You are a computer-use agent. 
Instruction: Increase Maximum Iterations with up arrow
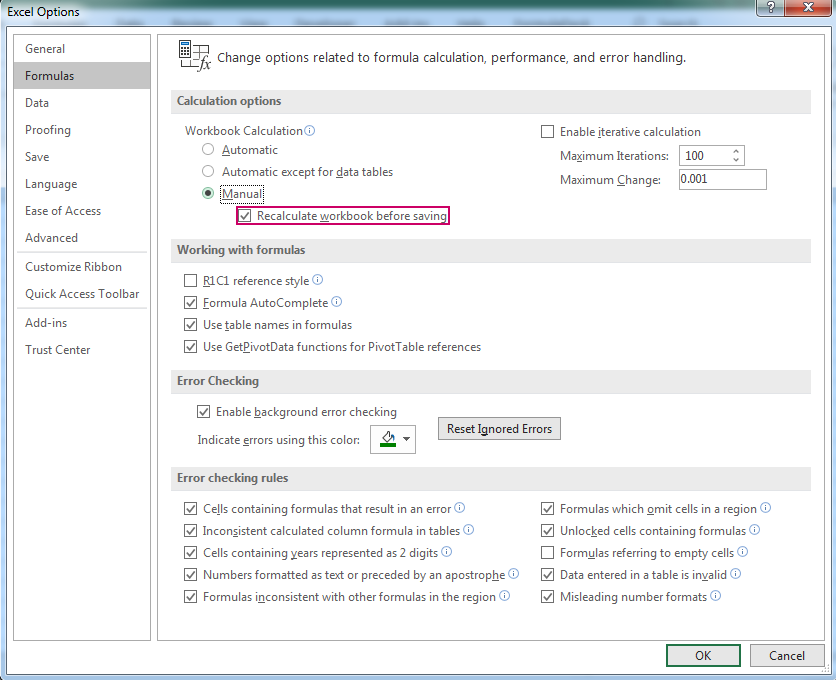736,151
